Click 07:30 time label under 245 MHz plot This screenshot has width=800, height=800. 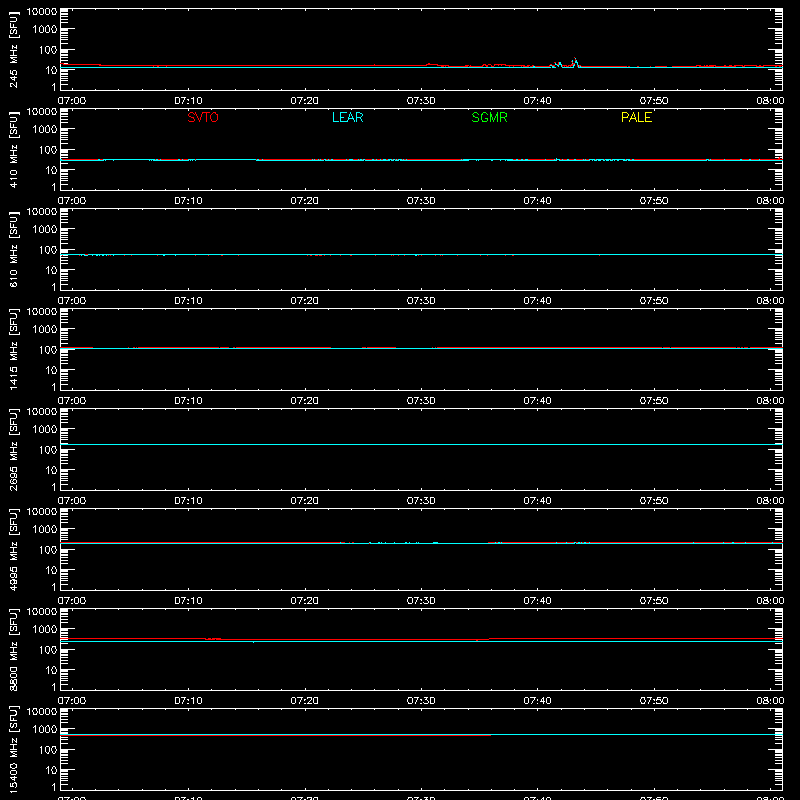point(421,101)
